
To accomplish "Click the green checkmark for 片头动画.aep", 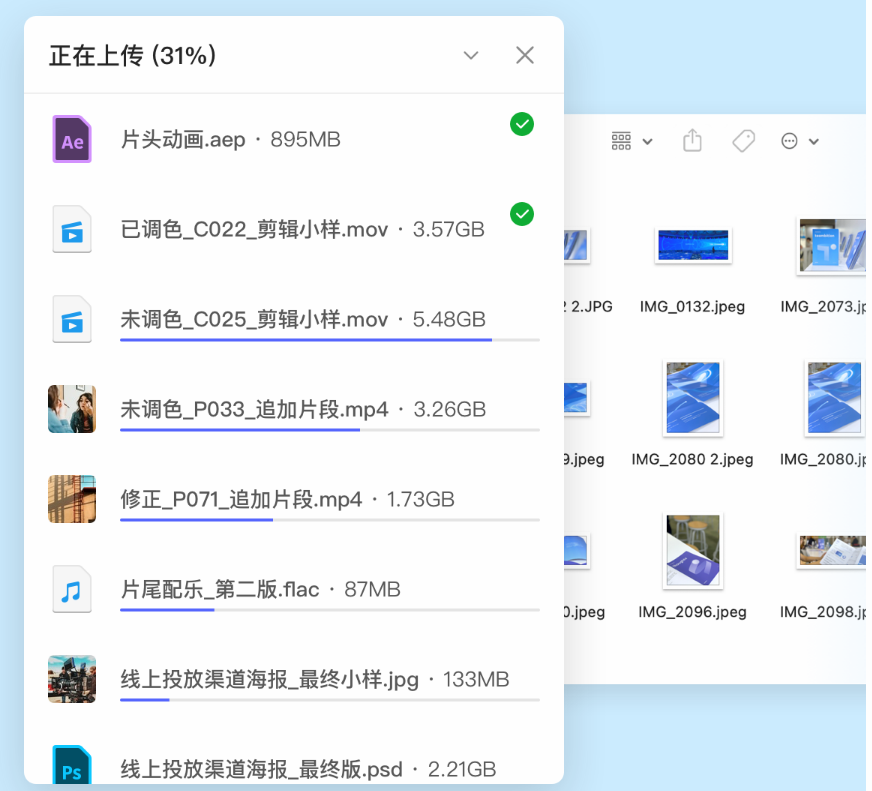I will pyautogui.click(x=522, y=124).
